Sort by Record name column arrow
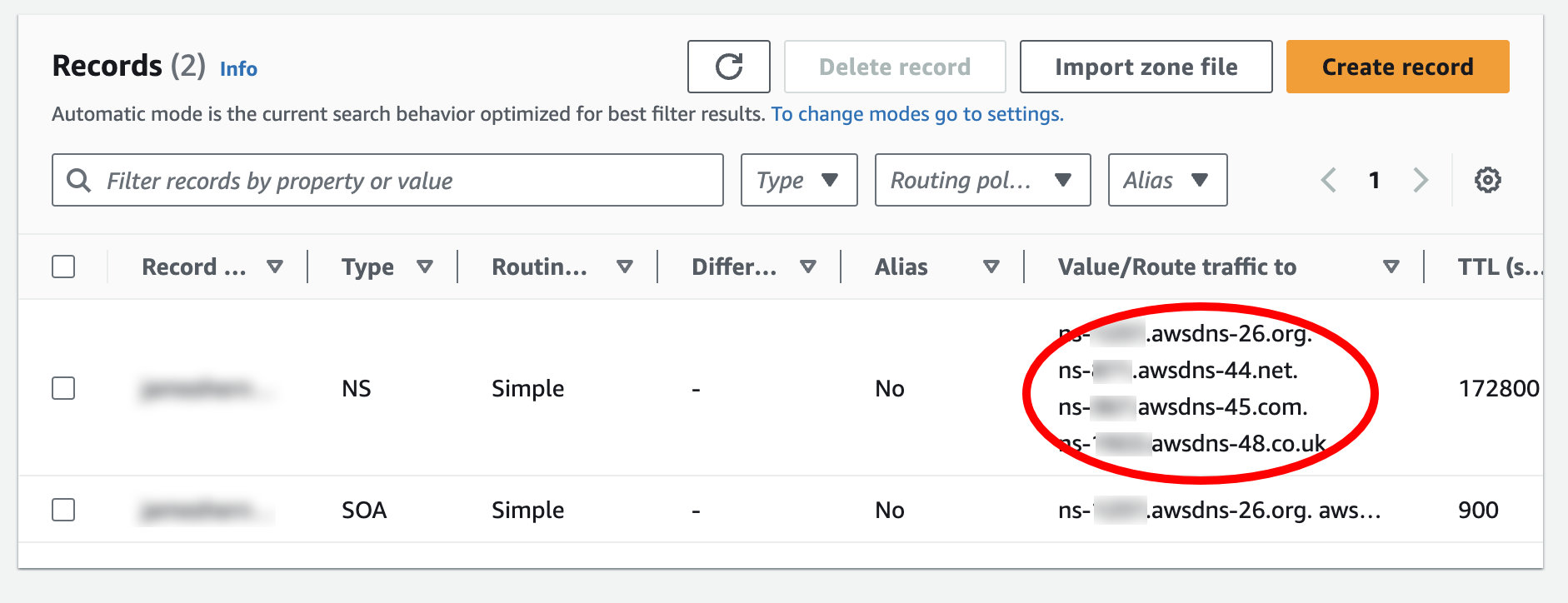1568x603 pixels. click(x=274, y=267)
